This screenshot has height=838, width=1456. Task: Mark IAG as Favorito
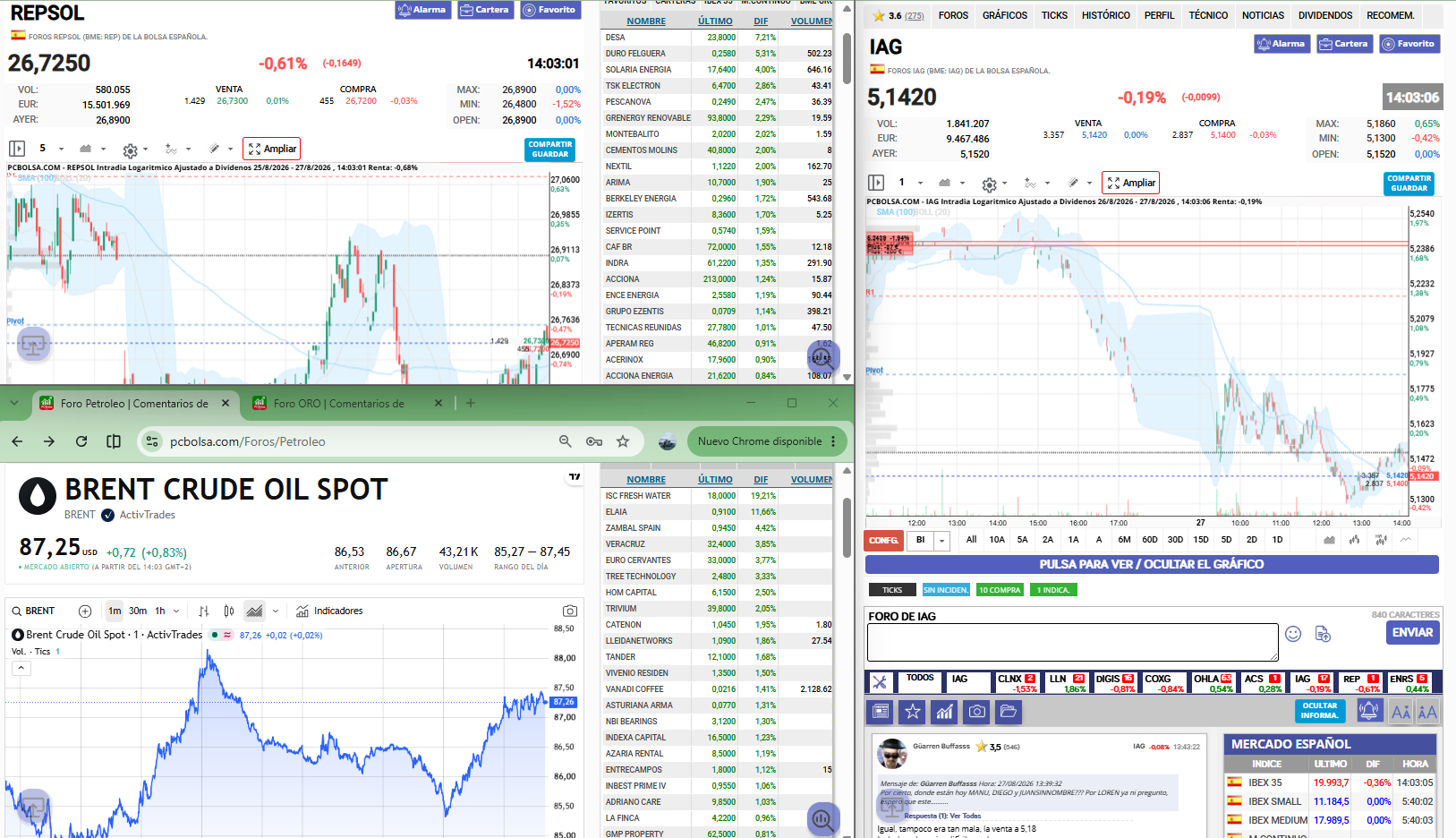(1409, 44)
